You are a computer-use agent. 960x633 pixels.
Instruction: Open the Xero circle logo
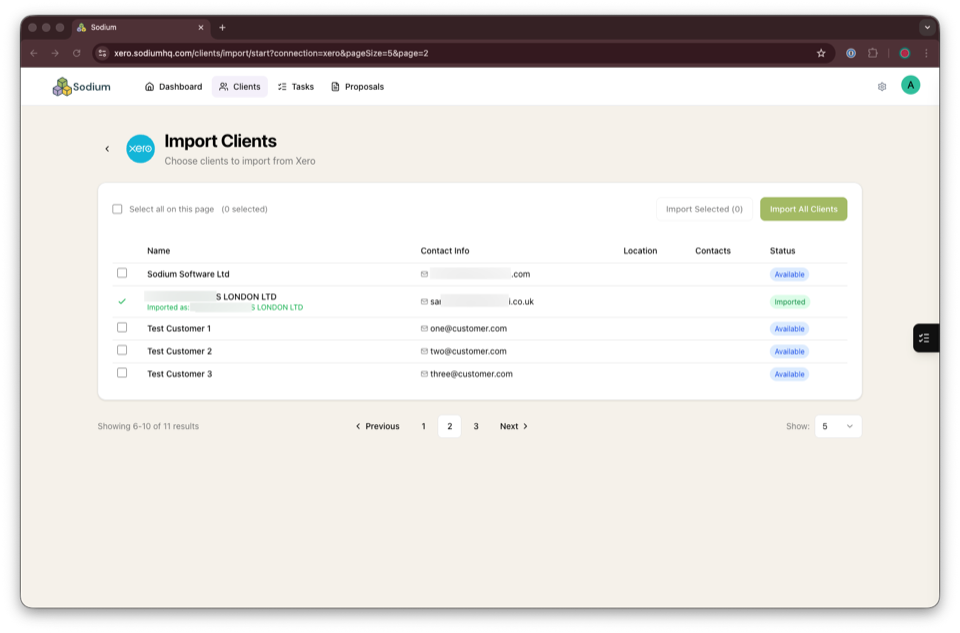(140, 148)
